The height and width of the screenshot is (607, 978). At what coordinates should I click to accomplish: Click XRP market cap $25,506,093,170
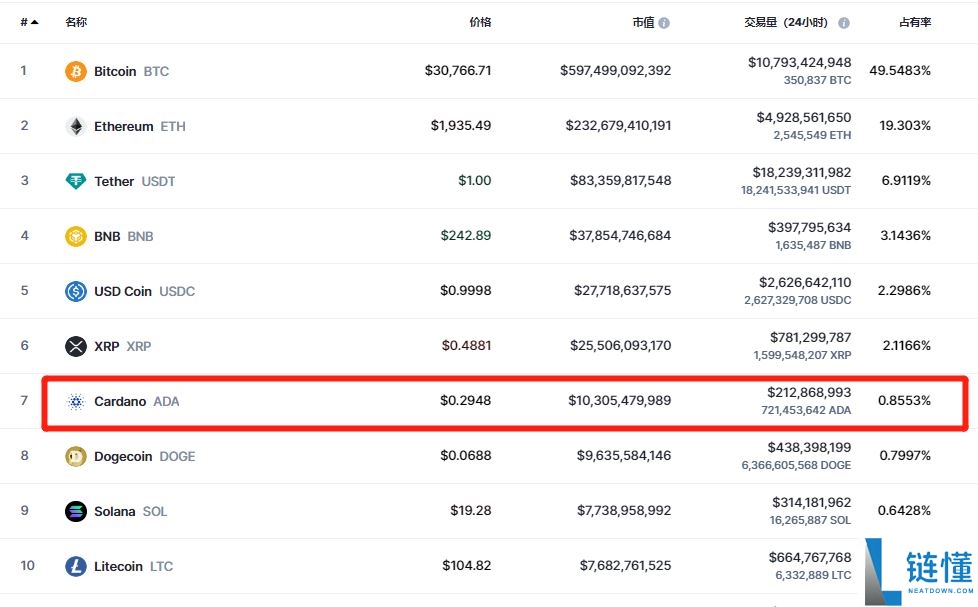[x=621, y=345]
